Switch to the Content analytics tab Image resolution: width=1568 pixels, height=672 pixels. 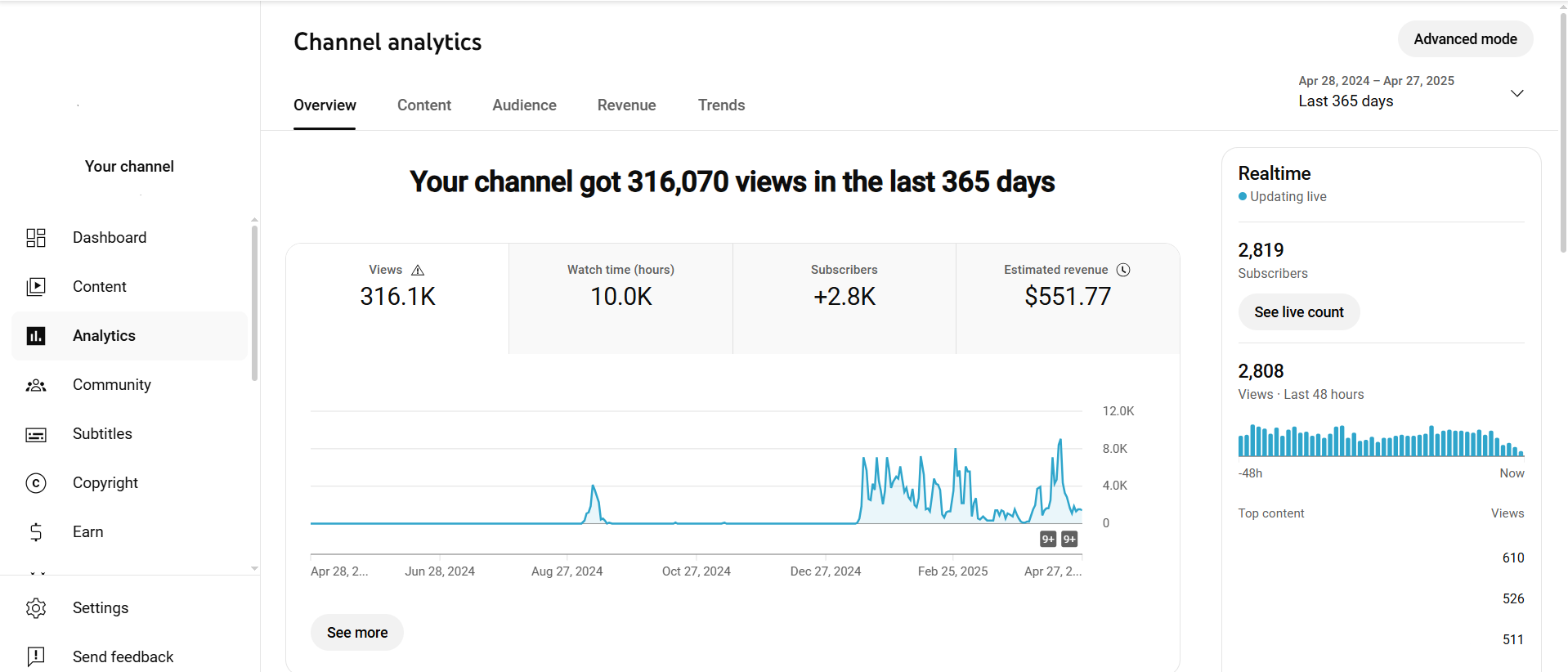pos(424,105)
